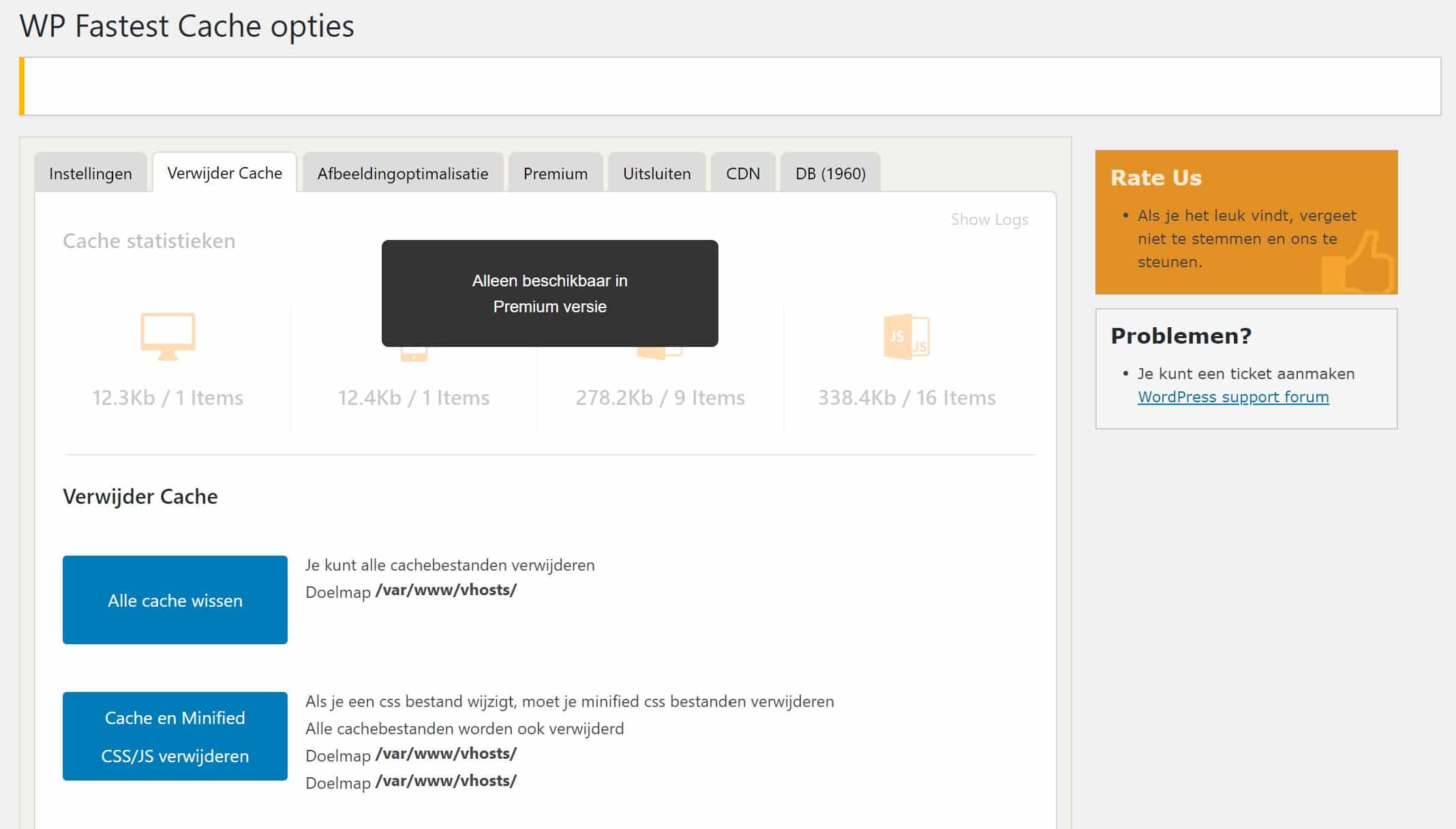
Task: Select the Verwijder Cache tab
Action: [x=224, y=172]
